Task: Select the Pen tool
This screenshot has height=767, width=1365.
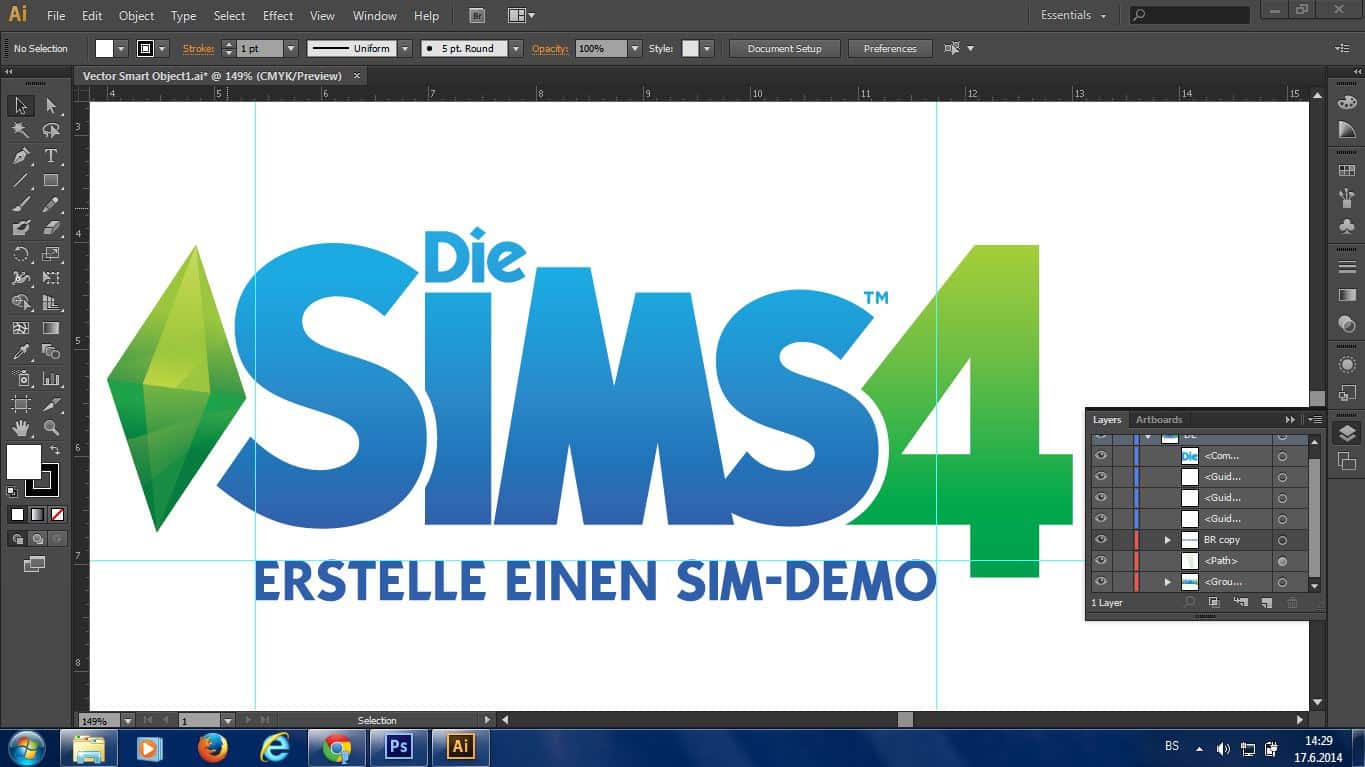Action: [x=21, y=156]
